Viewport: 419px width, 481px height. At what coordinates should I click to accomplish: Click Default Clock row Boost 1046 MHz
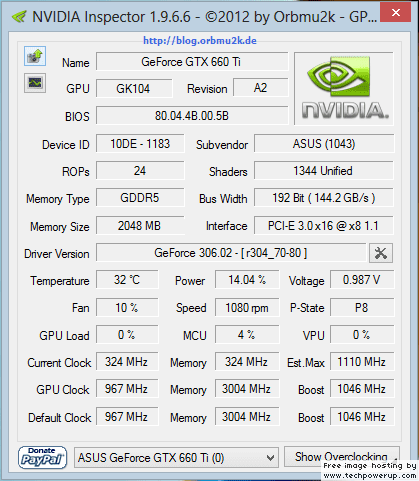pos(362,417)
